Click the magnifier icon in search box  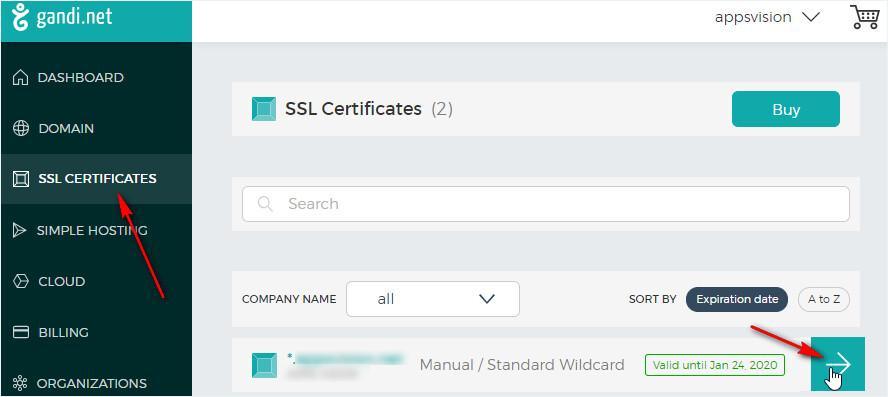point(265,204)
